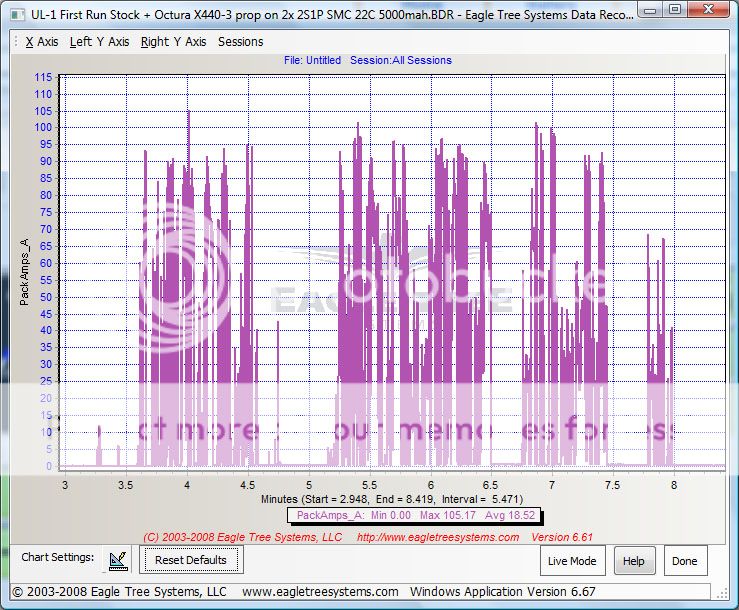
Task: Click the Pack Amps_A vertical axis label
Action: coord(25,270)
